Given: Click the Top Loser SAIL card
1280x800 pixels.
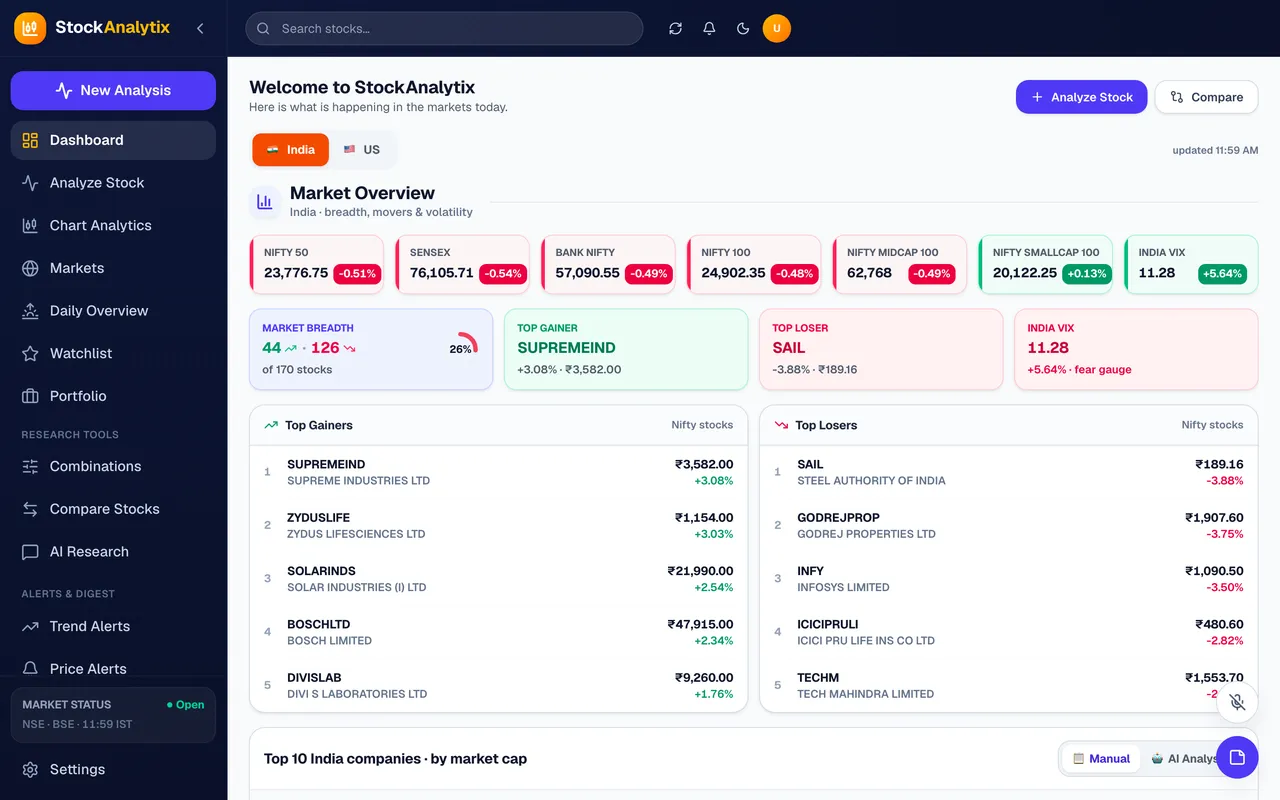Looking at the screenshot, I should 881,349.
